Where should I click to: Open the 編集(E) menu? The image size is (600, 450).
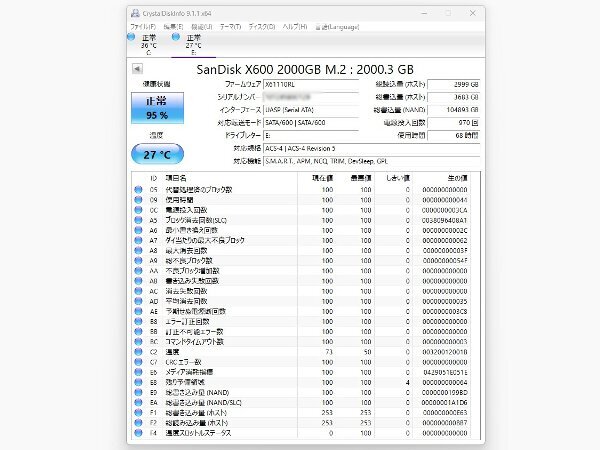point(173,27)
